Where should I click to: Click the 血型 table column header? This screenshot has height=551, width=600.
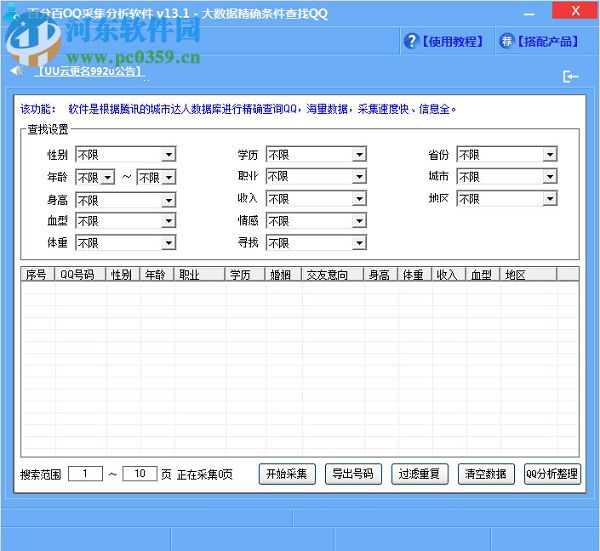pos(483,274)
